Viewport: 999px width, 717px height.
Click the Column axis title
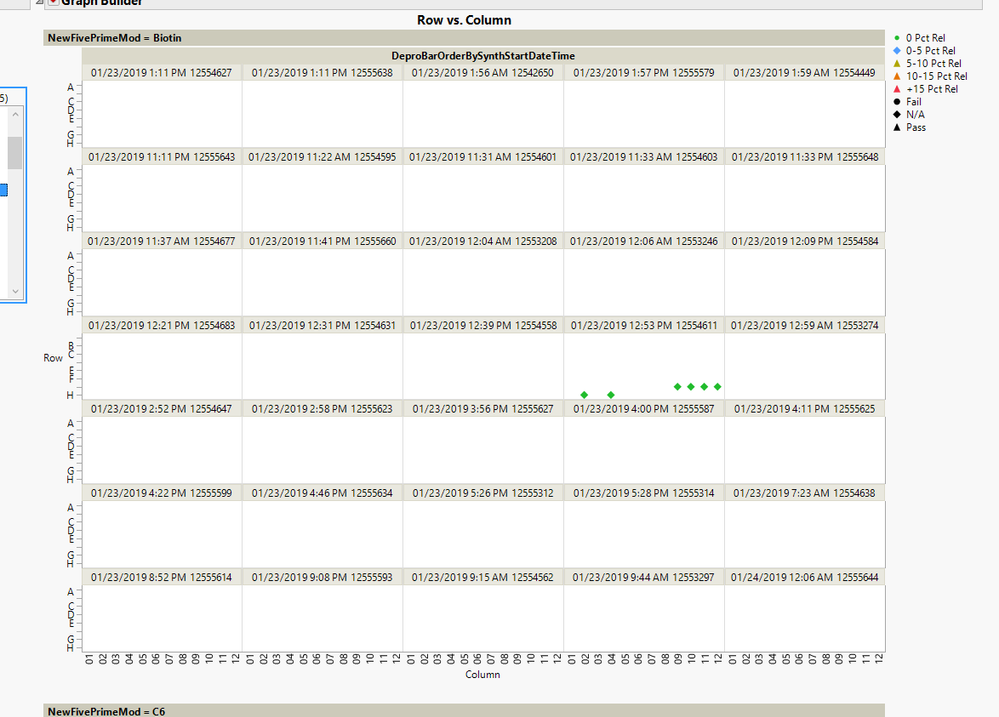[x=482, y=674]
